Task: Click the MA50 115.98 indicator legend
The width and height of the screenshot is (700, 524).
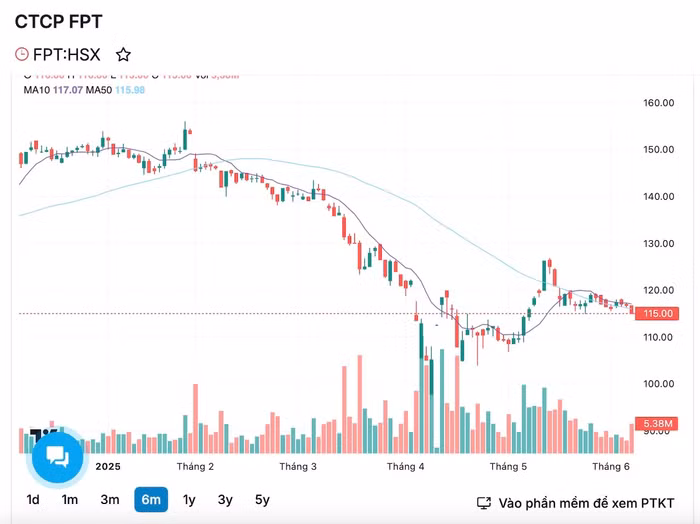Action: coord(115,90)
